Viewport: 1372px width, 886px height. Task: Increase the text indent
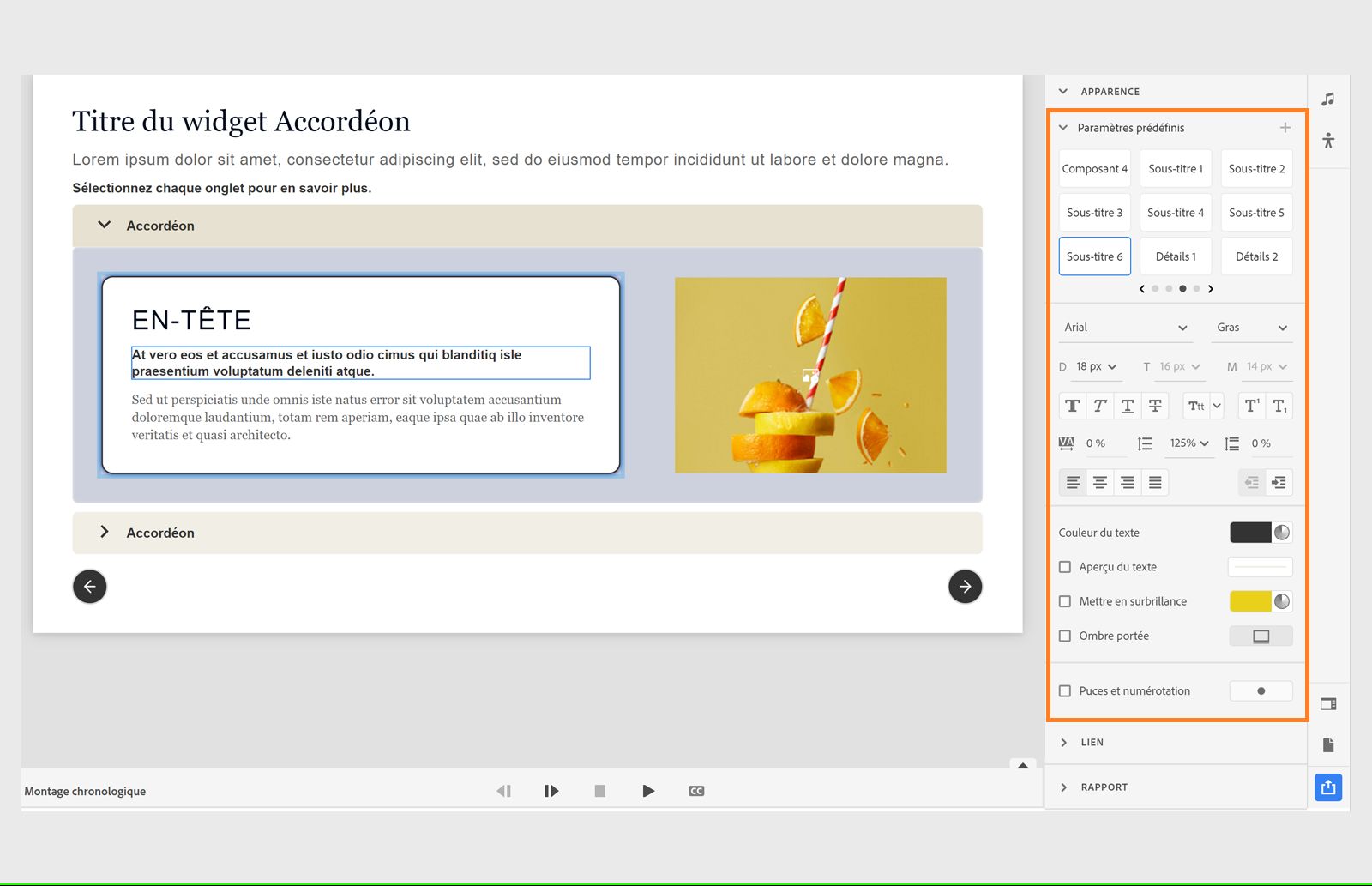1279,483
